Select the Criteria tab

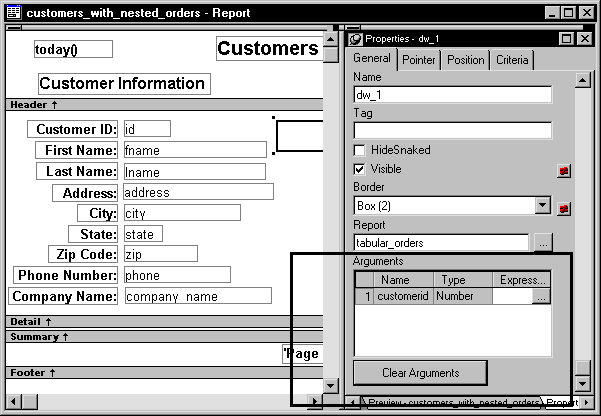[x=512, y=60]
